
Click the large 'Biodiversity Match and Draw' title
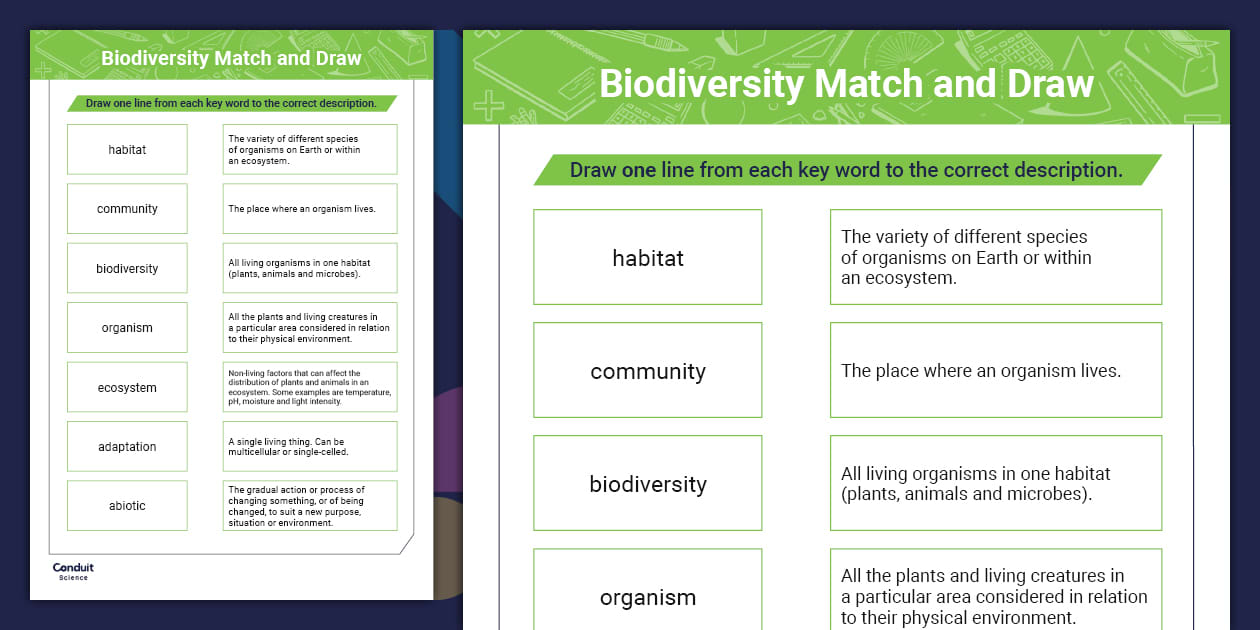point(846,84)
